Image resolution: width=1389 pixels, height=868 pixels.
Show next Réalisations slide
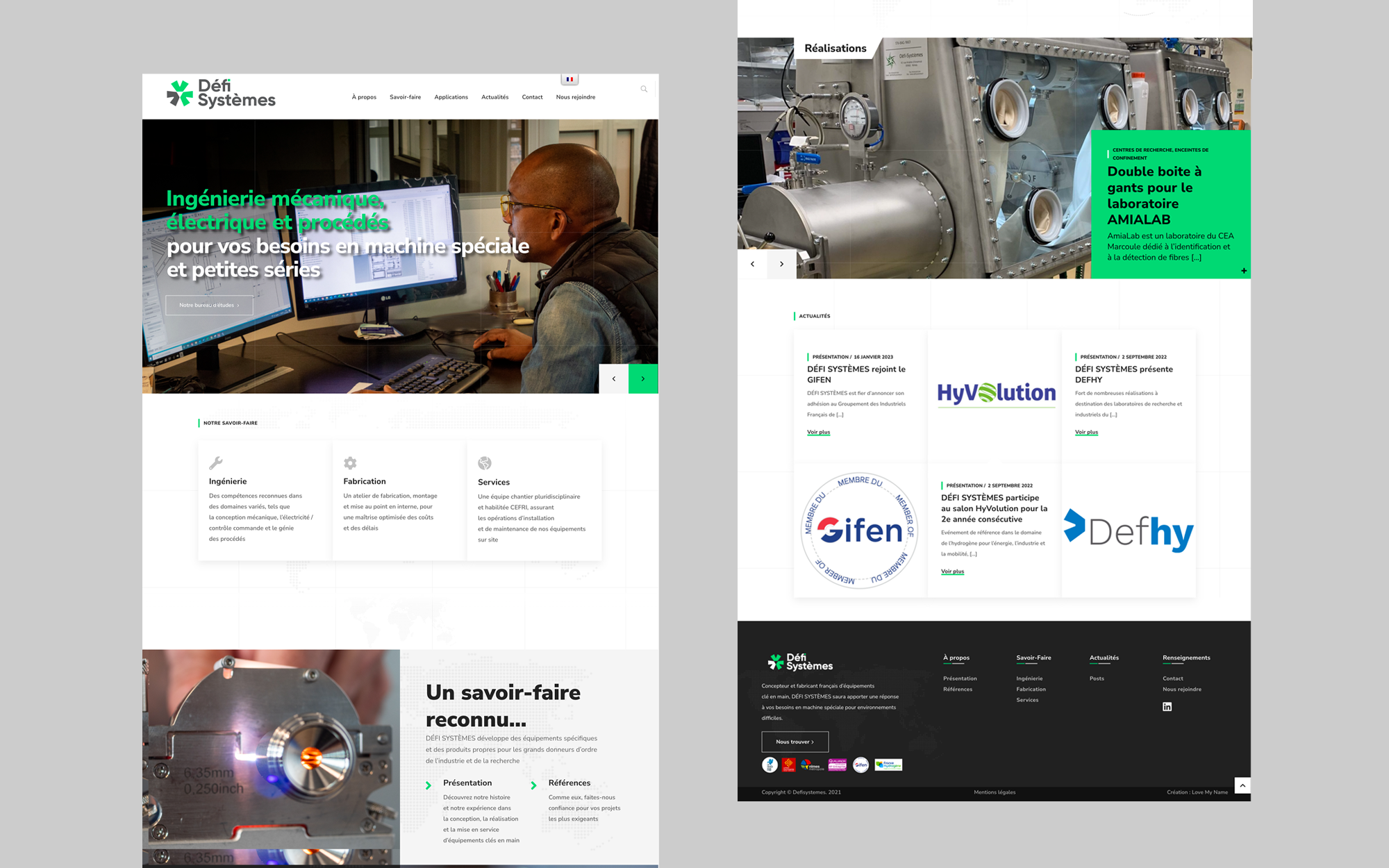pos(781,264)
